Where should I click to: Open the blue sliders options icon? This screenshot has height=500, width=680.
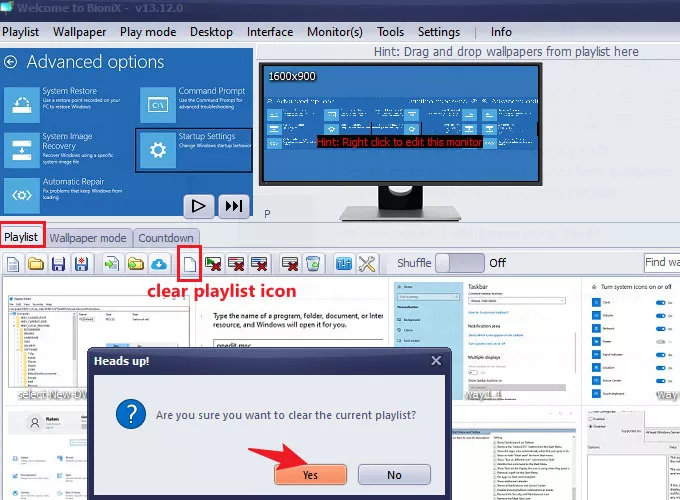pos(344,264)
